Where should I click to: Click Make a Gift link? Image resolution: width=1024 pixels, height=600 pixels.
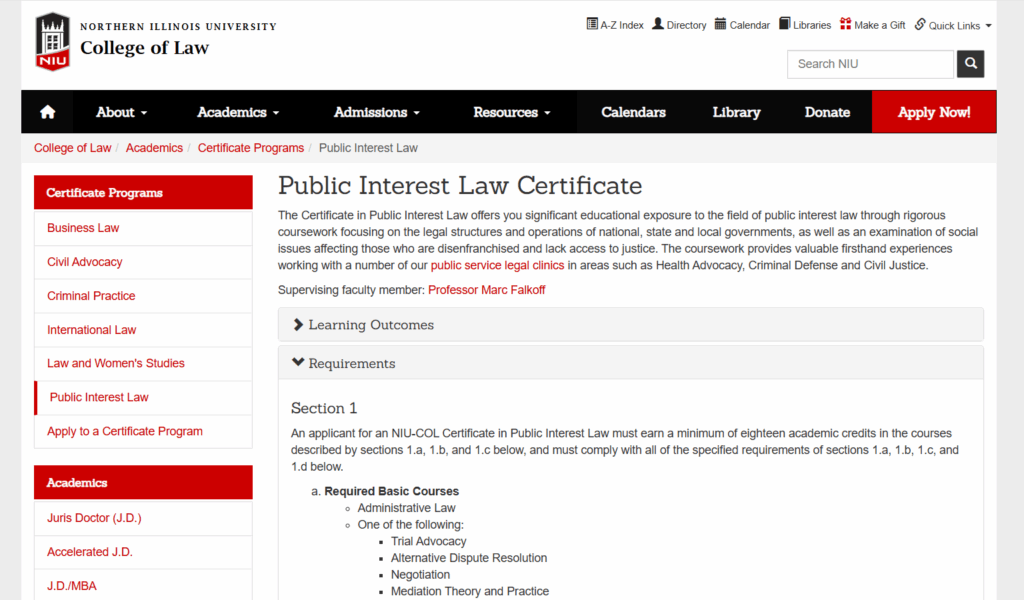pyautogui.click(x=872, y=25)
